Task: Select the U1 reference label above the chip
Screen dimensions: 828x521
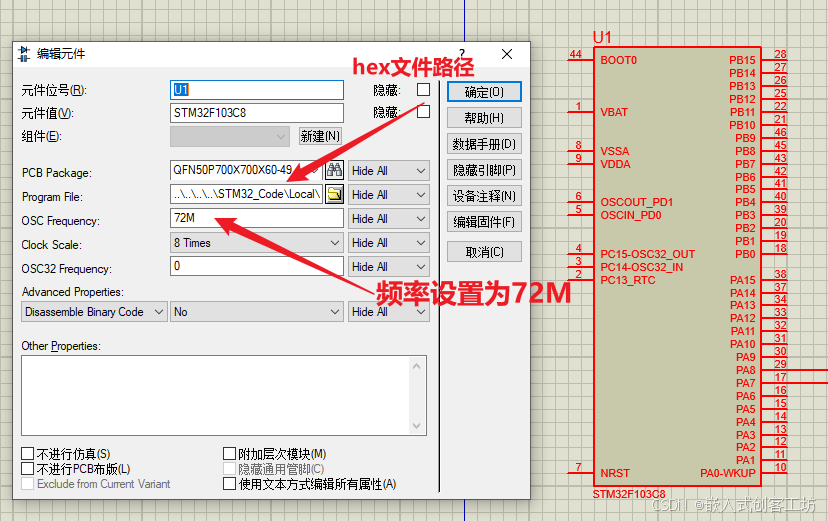Action: click(x=602, y=37)
